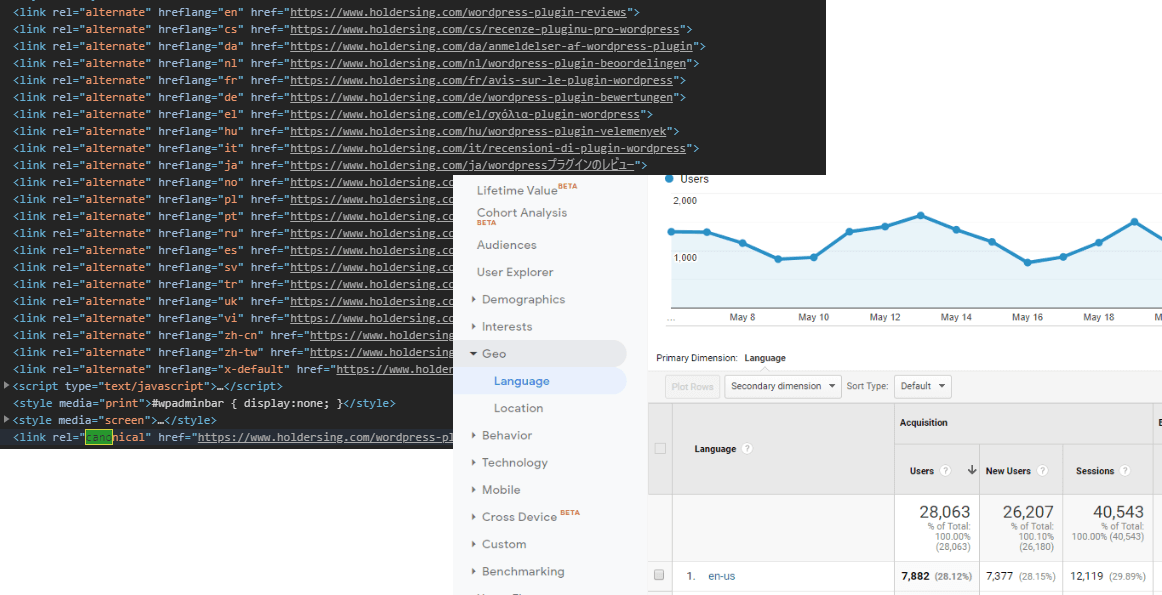Select Language as primary dimension
The height and width of the screenshot is (595, 1162).
(x=765, y=358)
